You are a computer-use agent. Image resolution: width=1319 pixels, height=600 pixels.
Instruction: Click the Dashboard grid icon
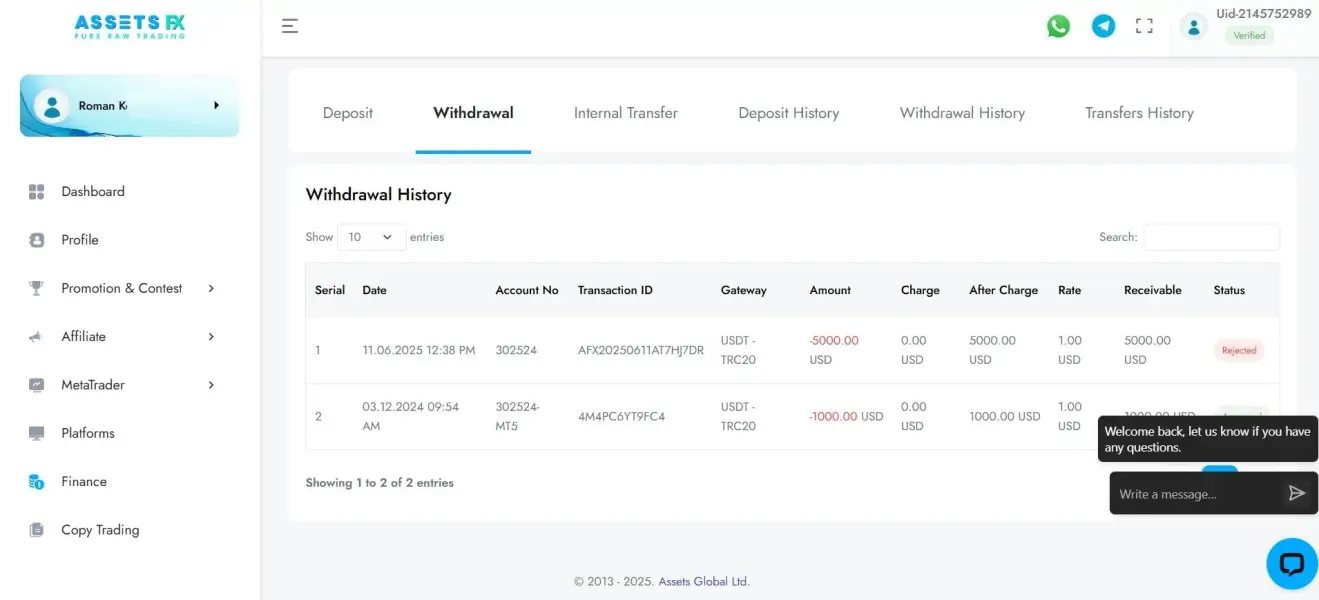(37, 192)
